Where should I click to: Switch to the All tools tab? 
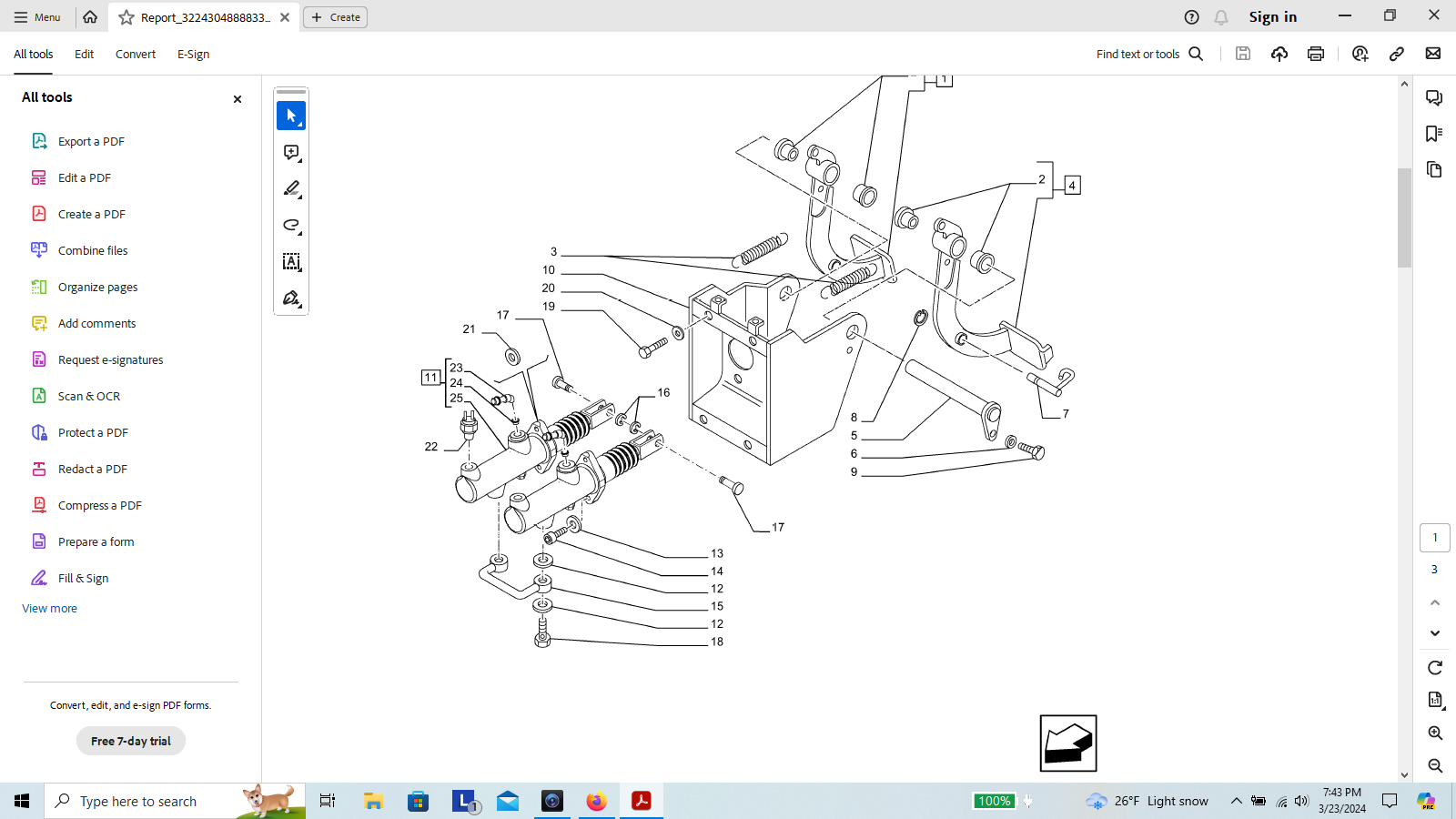(x=34, y=54)
